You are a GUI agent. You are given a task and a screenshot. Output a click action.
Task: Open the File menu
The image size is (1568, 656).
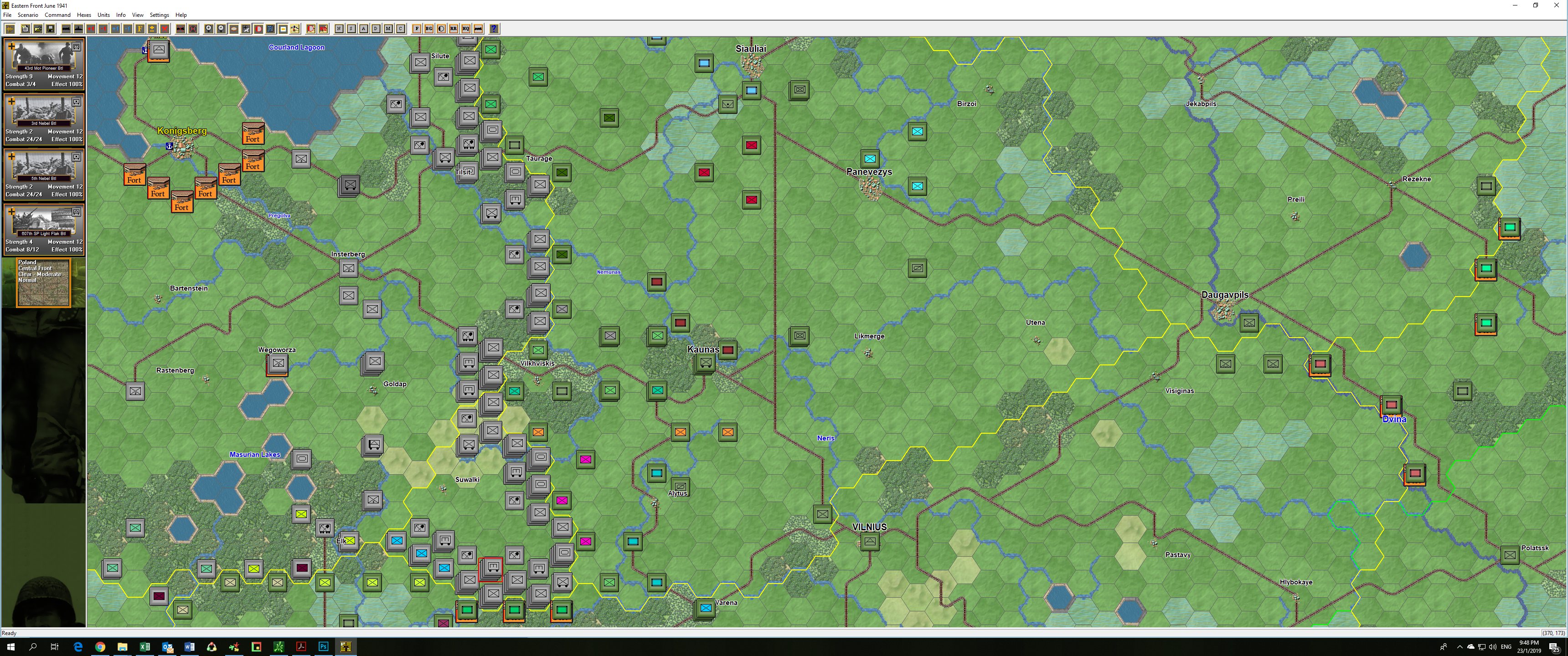point(7,15)
